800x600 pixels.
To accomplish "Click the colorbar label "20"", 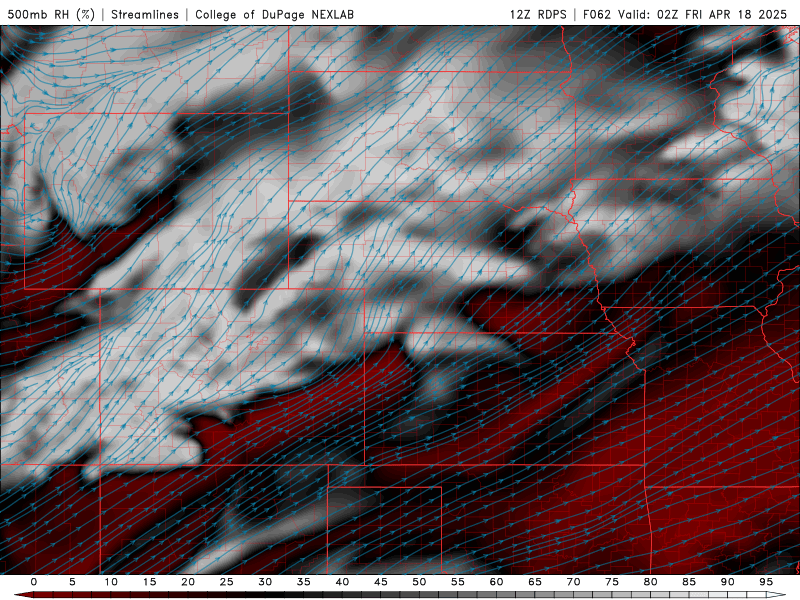I will (x=188, y=582).
